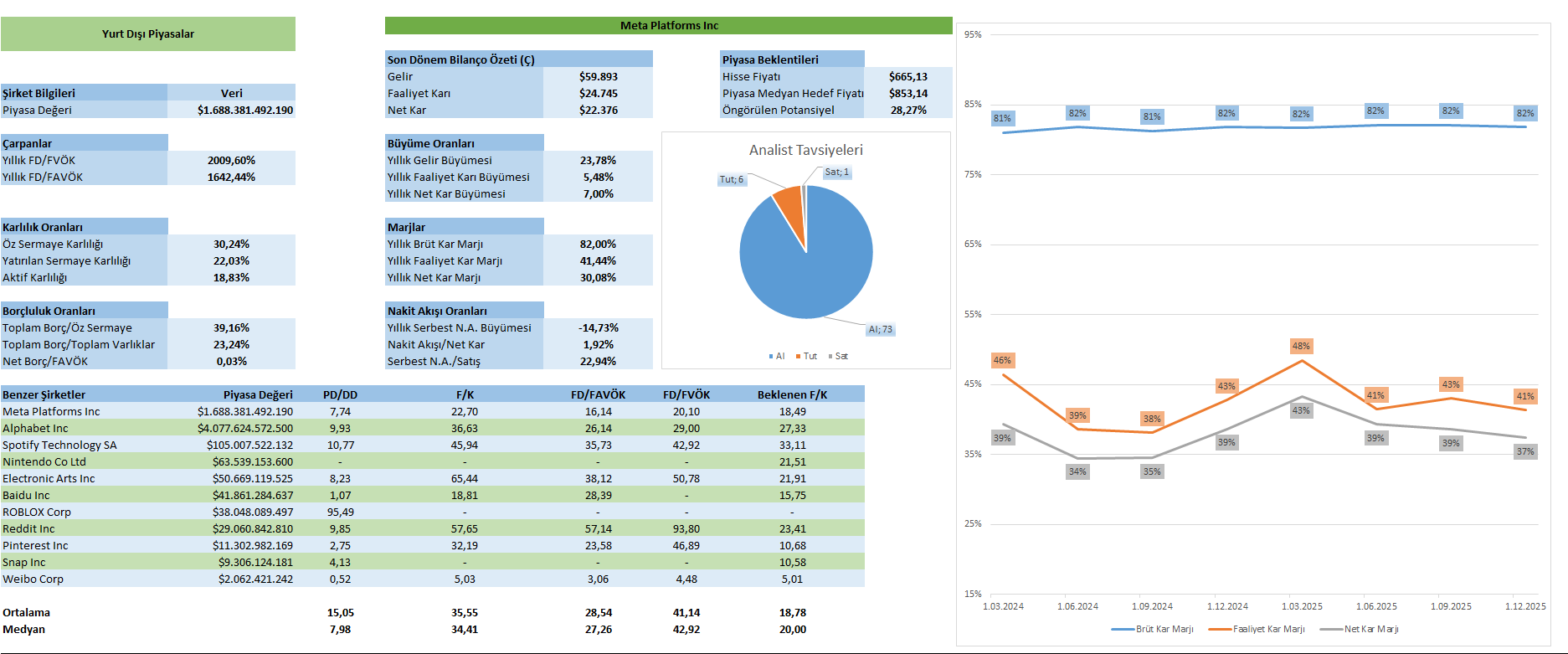Select the Tut entry in pie chart legend
Screen dimensions: 1568x654
(809, 356)
